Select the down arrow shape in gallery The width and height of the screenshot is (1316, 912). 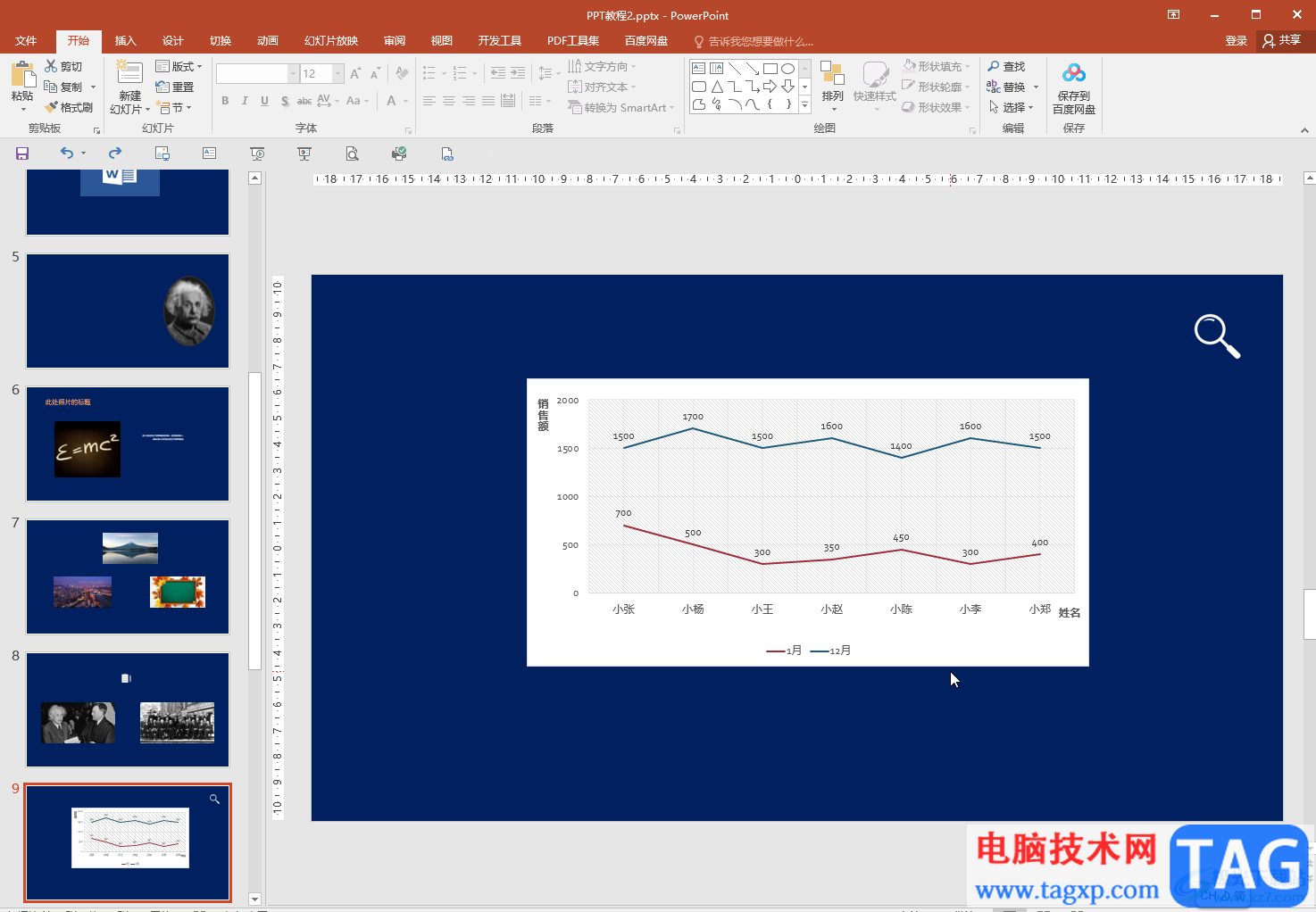787,87
